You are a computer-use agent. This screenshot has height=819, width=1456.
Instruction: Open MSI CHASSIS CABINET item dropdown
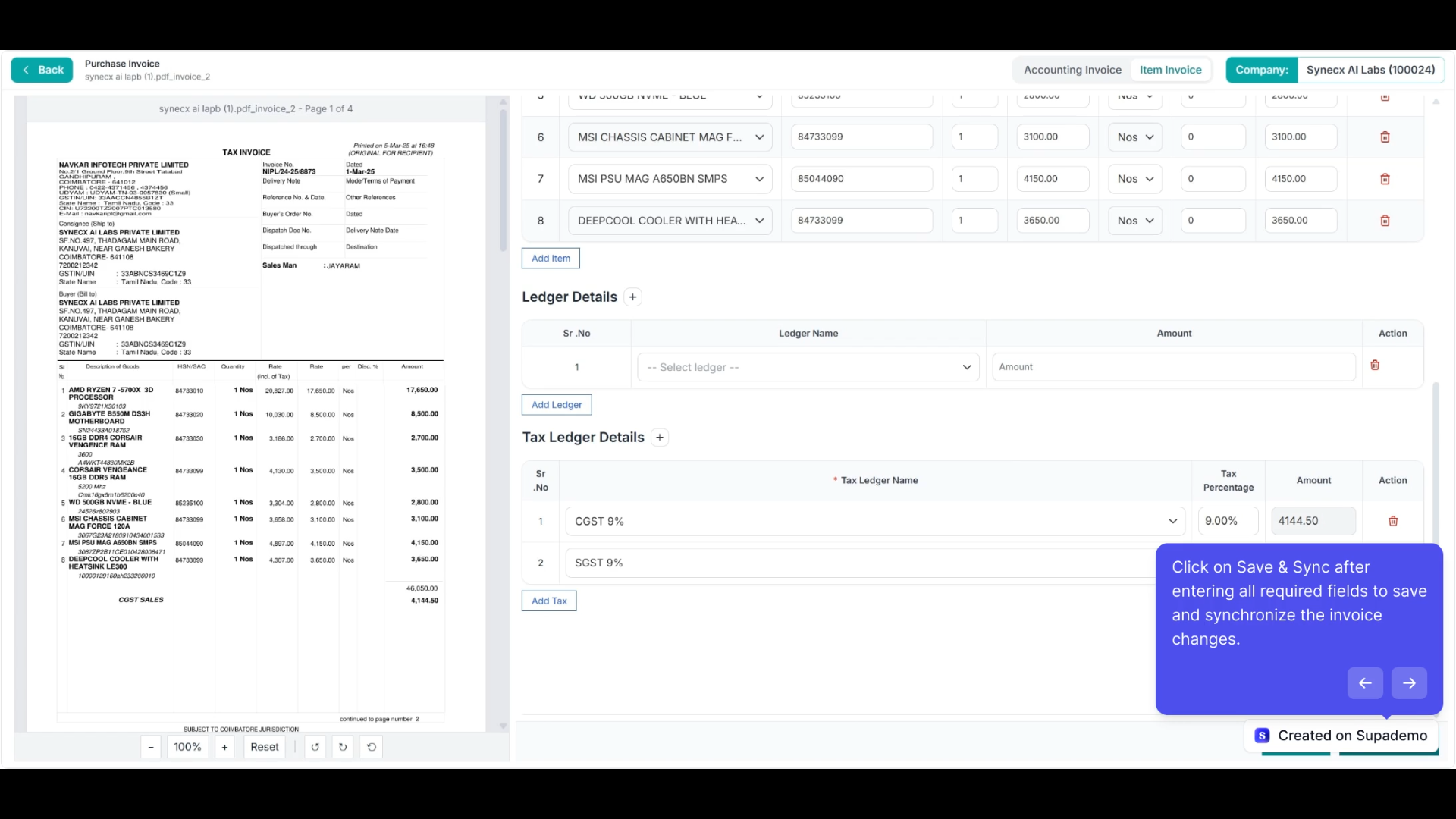tap(670, 137)
